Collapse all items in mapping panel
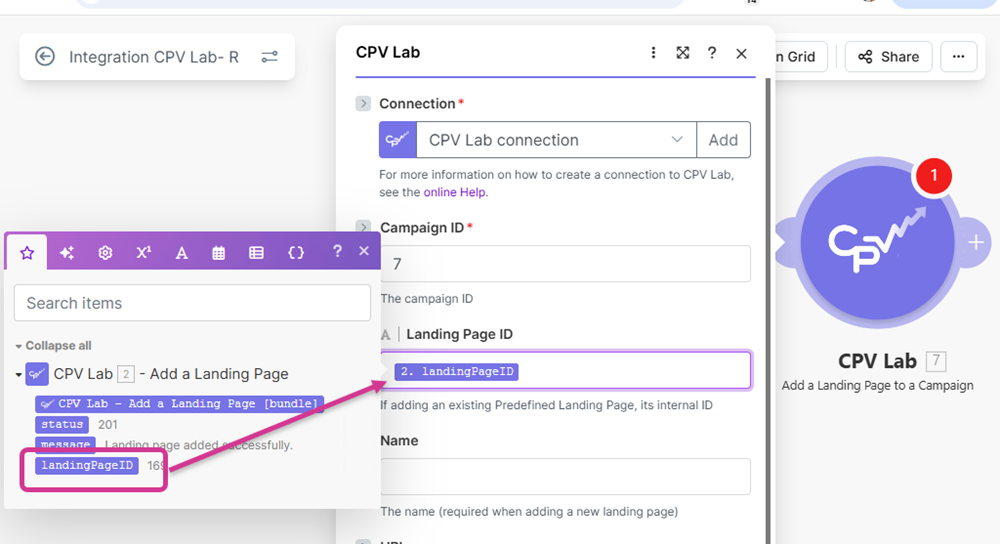 point(54,346)
